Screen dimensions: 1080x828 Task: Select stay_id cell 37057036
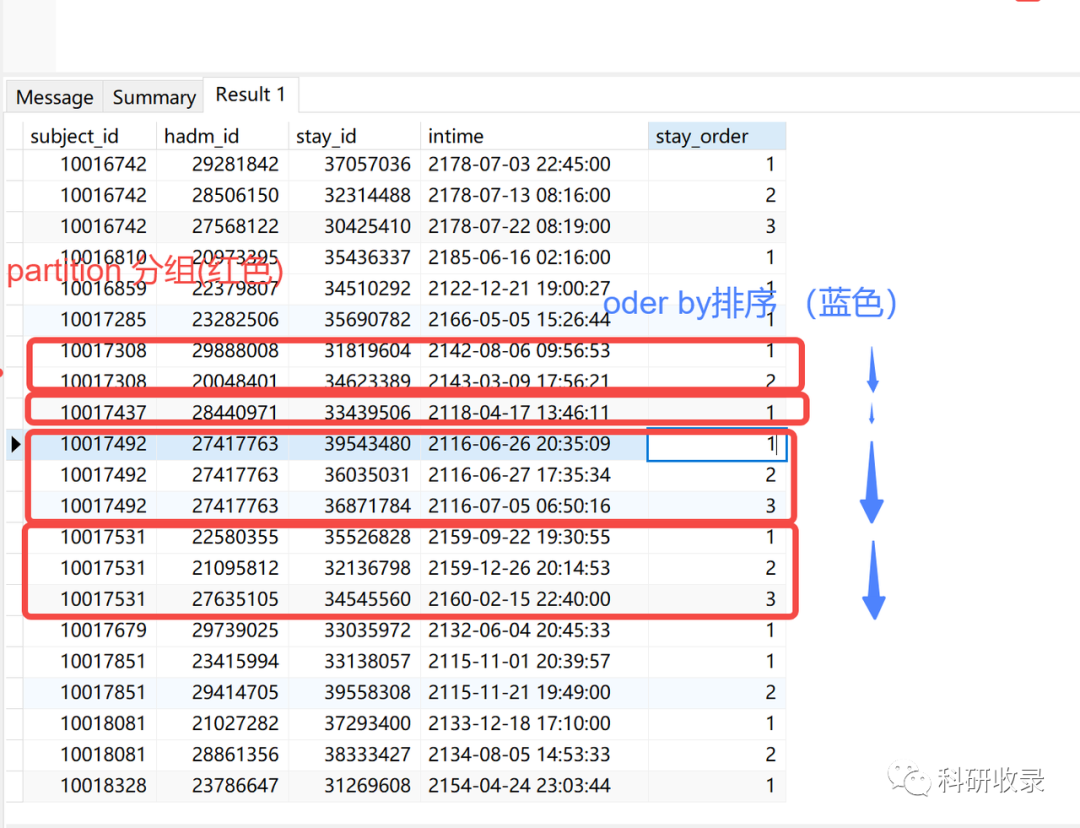click(354, 165)
